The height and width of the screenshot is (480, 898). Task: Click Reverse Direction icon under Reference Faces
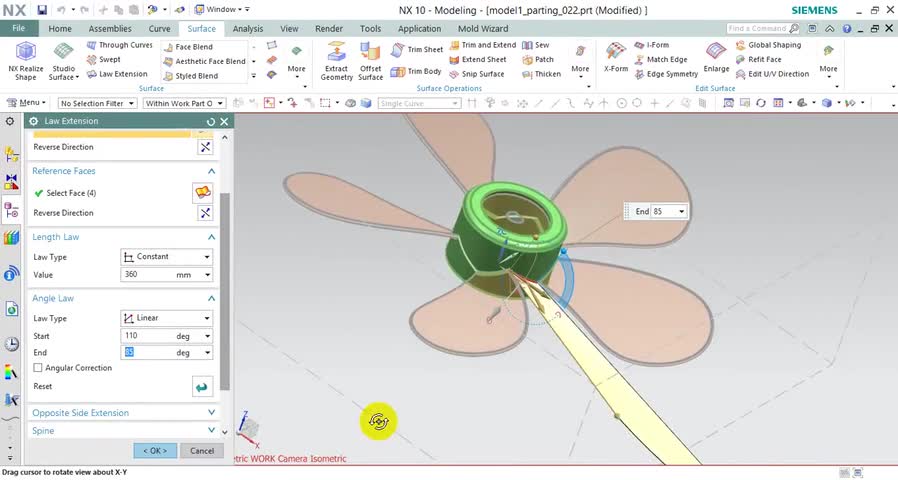204,213
